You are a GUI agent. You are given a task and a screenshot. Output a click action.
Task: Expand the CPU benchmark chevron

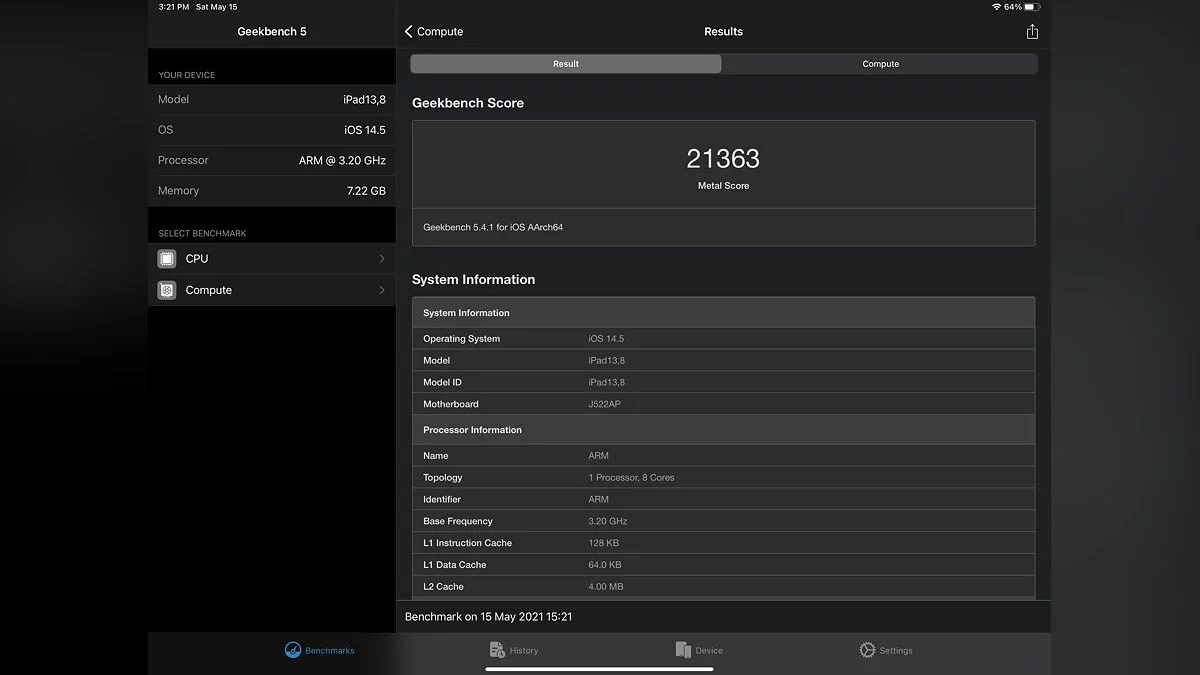(382, 259)
